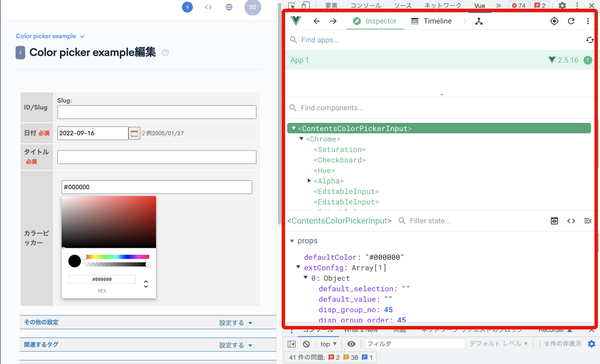This screenshot has width=600, height=364.
Task: Open the Vue devtools three-dot menu
Action: pyautogui.click(x=588, y=21)
